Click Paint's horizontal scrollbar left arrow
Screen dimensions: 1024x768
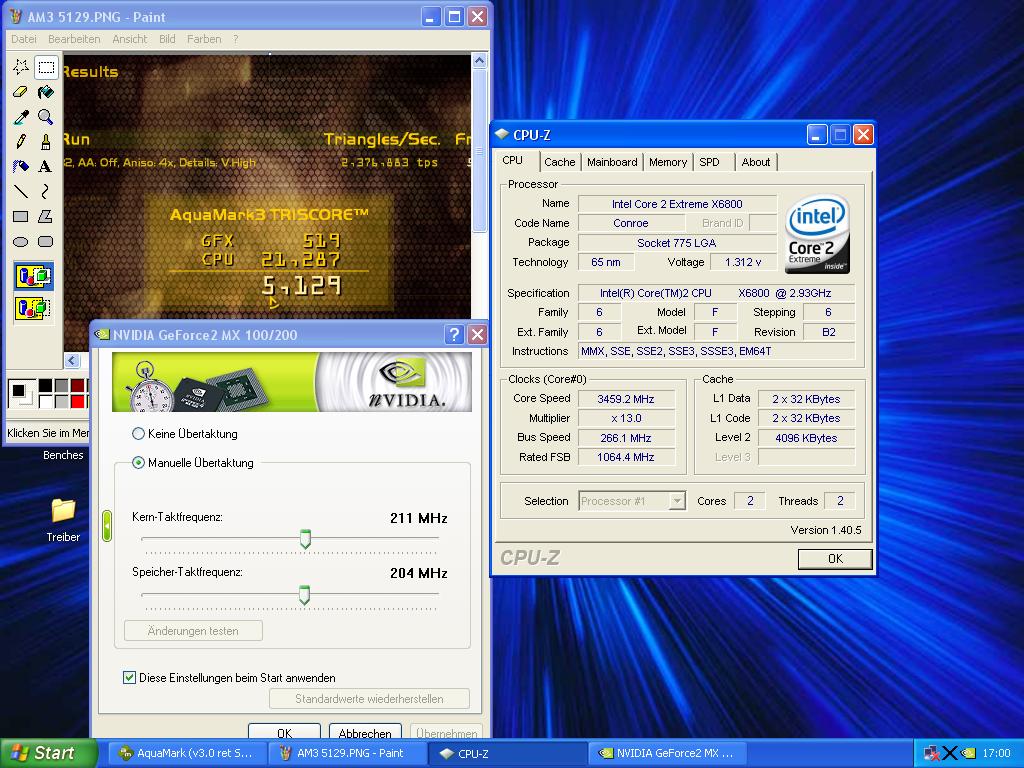[x=72, y=360]
